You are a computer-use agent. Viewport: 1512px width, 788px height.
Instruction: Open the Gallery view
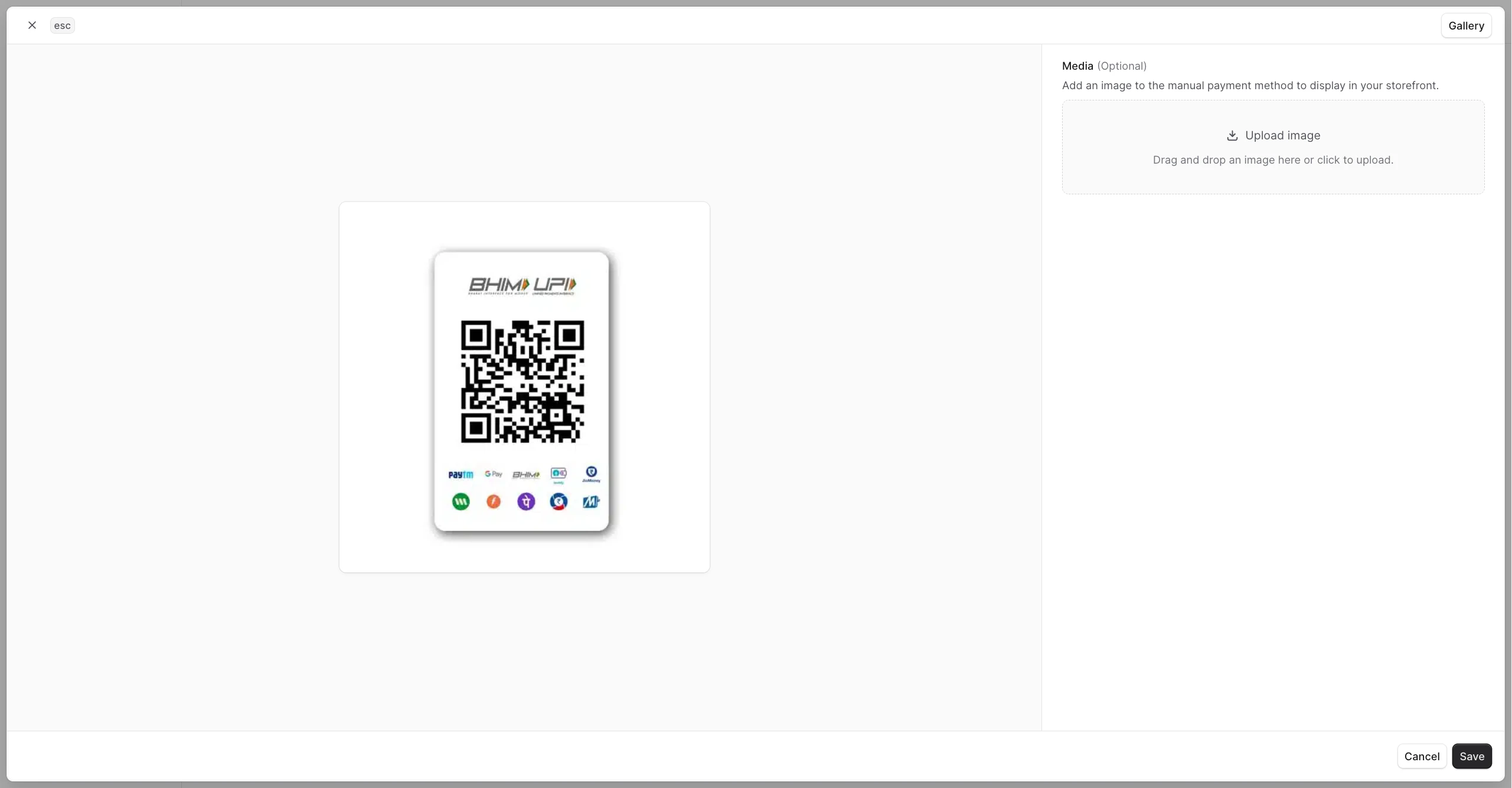(x=1465, y=26)
